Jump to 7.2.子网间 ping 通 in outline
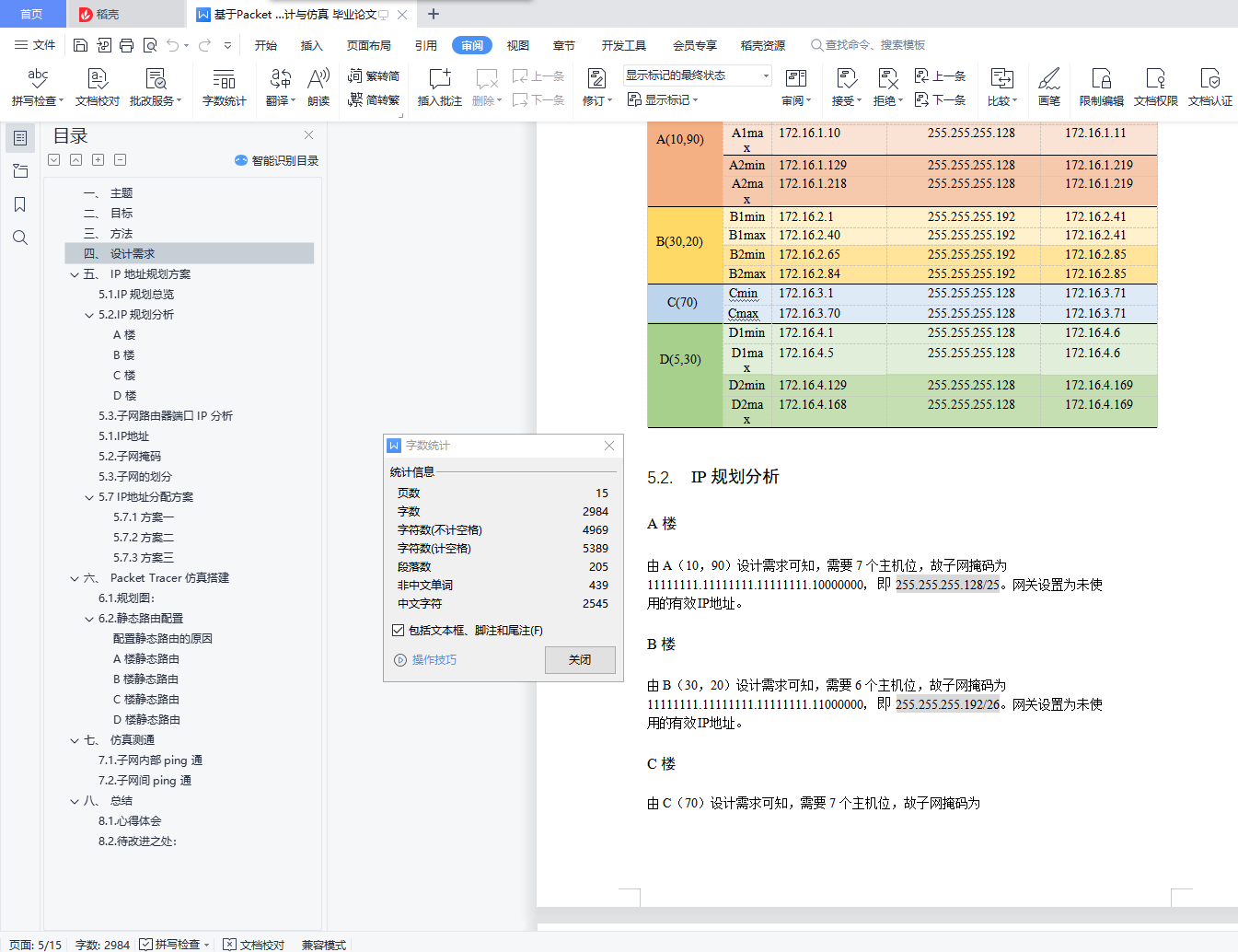 pos(145,781)
